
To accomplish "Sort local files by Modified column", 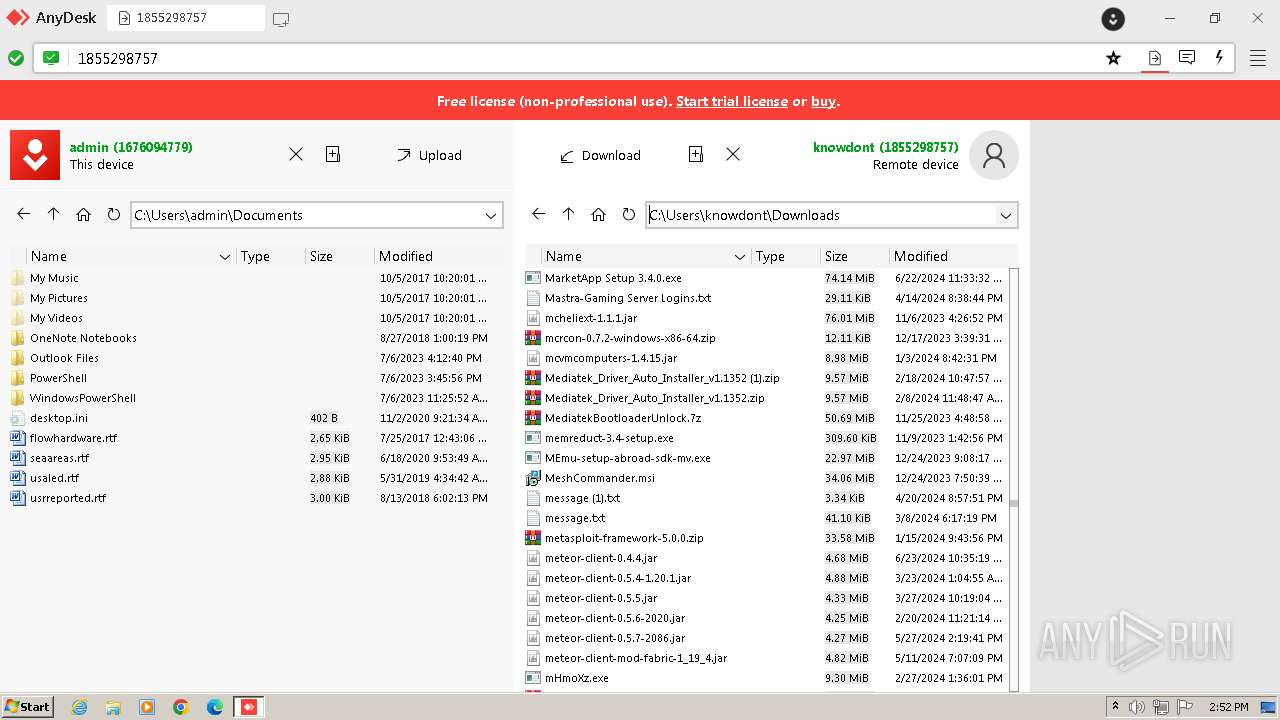I will (x=406, y=256).
